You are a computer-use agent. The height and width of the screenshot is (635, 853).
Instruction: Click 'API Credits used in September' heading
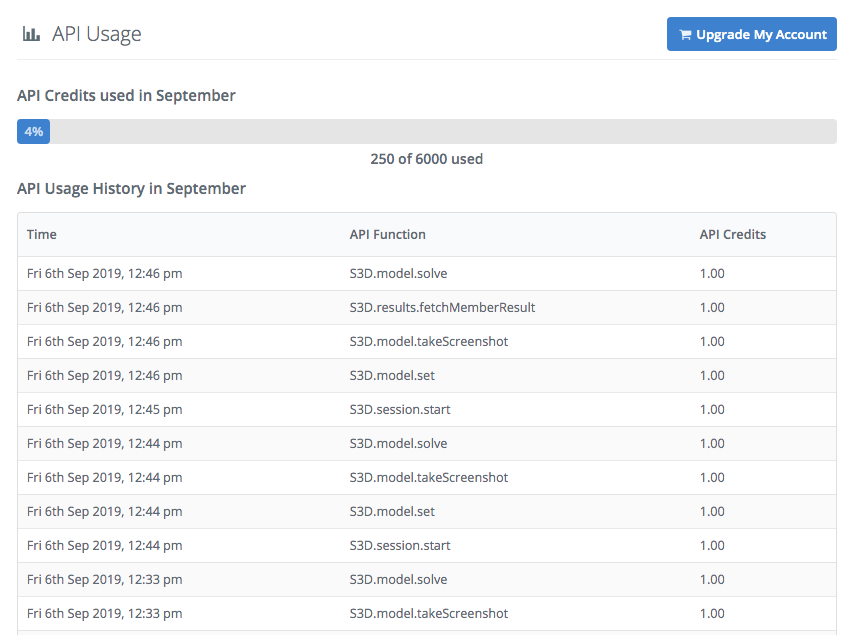(126, 96)
